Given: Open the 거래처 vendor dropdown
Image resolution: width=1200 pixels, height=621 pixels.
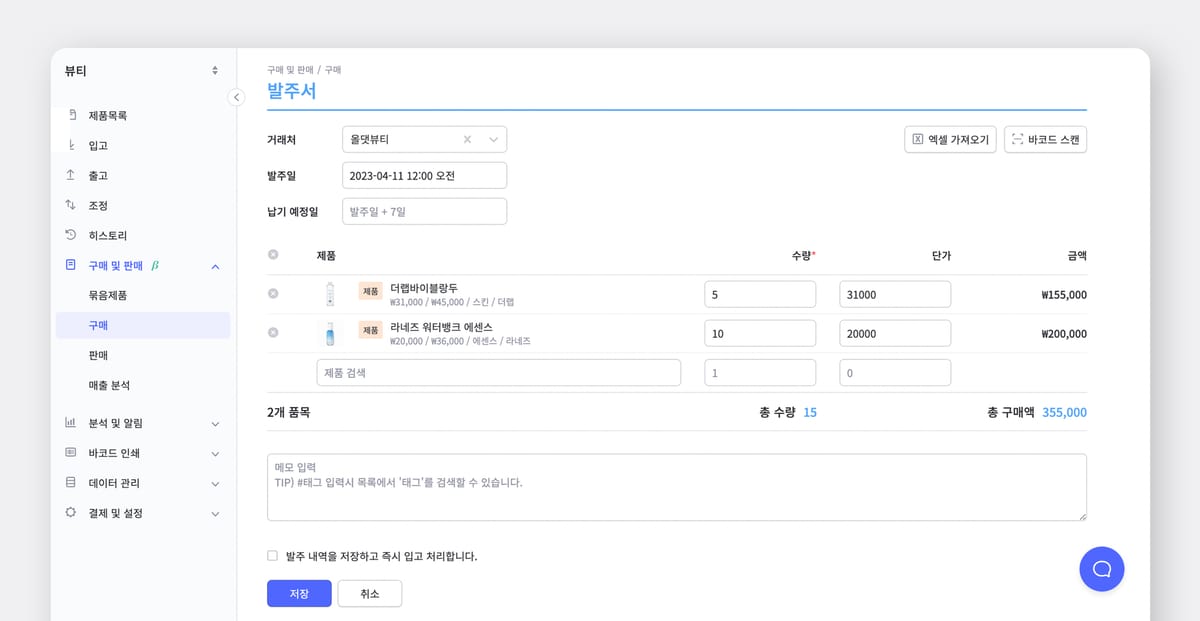Looking at the screenshot, I should 491,139.
